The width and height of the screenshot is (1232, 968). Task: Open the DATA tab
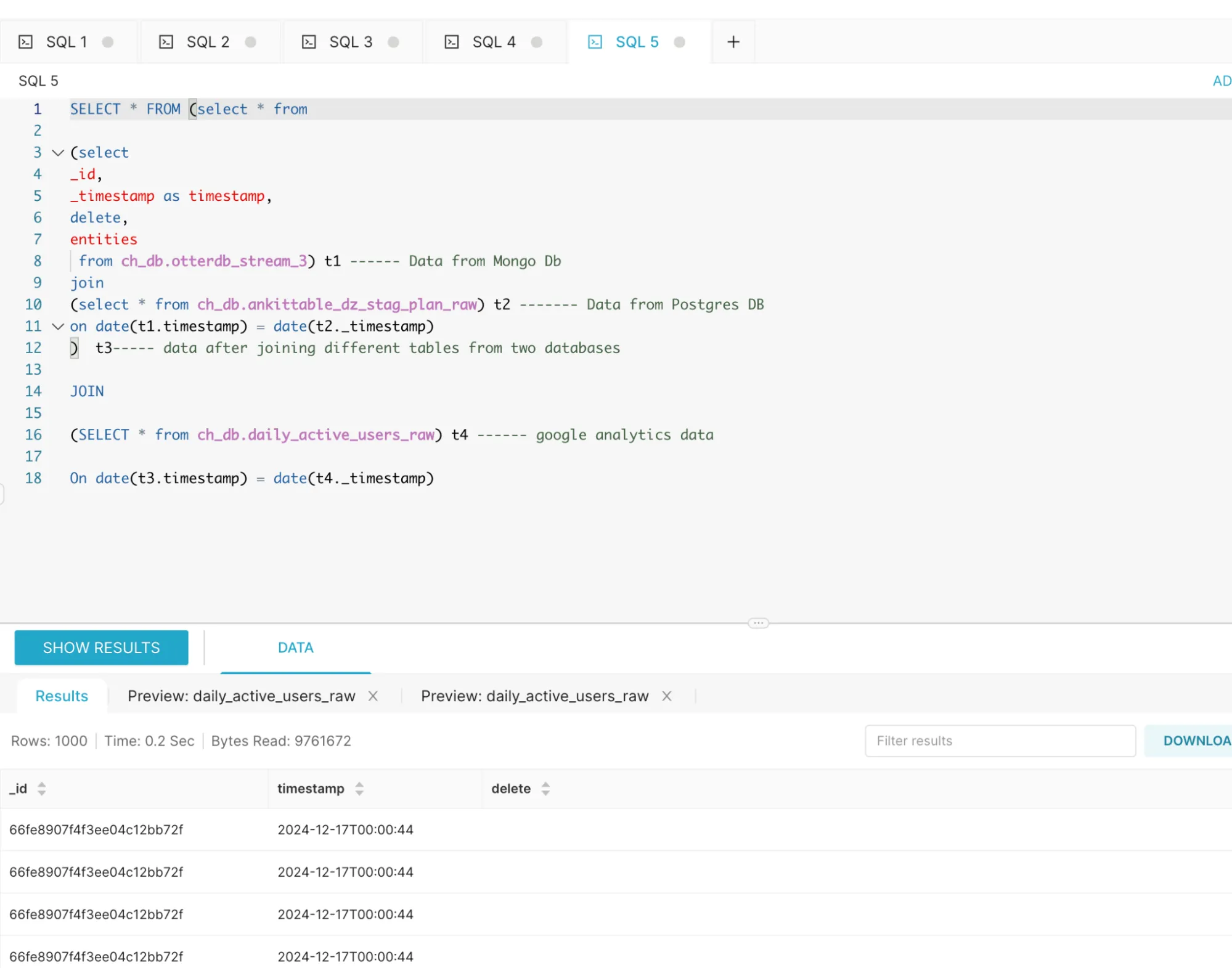click(296, 648)
